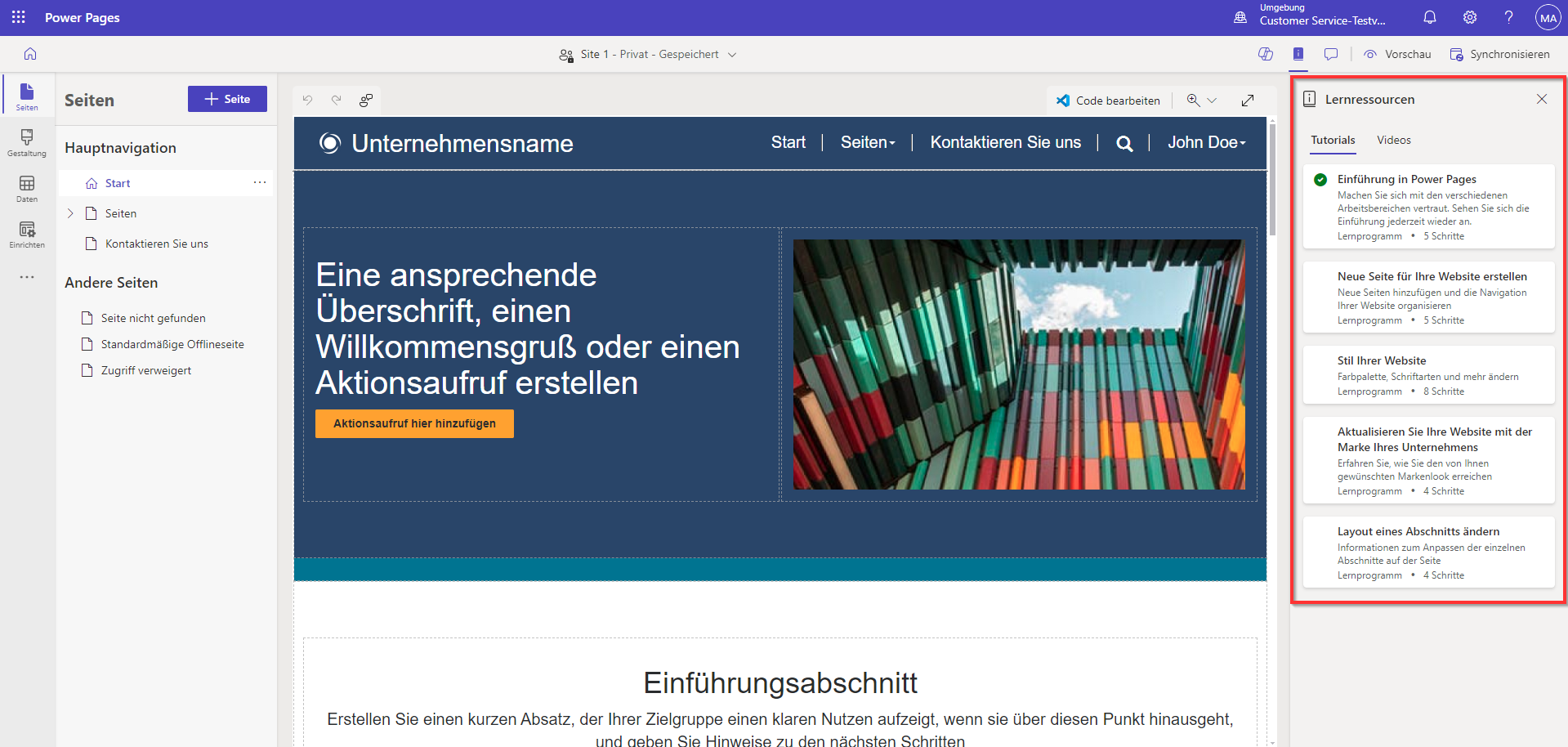Switch to the Tutorials tab
Screen dimensions: 1568x747
click(1333, 140)
